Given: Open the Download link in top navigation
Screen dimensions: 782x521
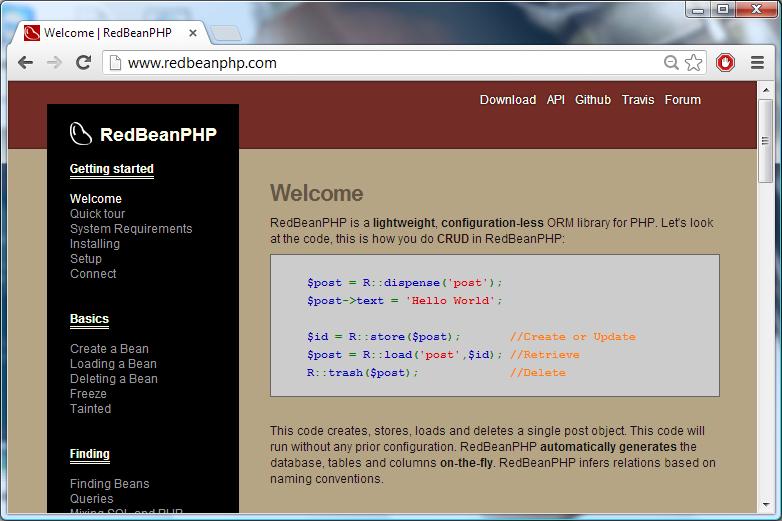Looking at the screenshot, I should pyautogui.click(x=507, y=100).
